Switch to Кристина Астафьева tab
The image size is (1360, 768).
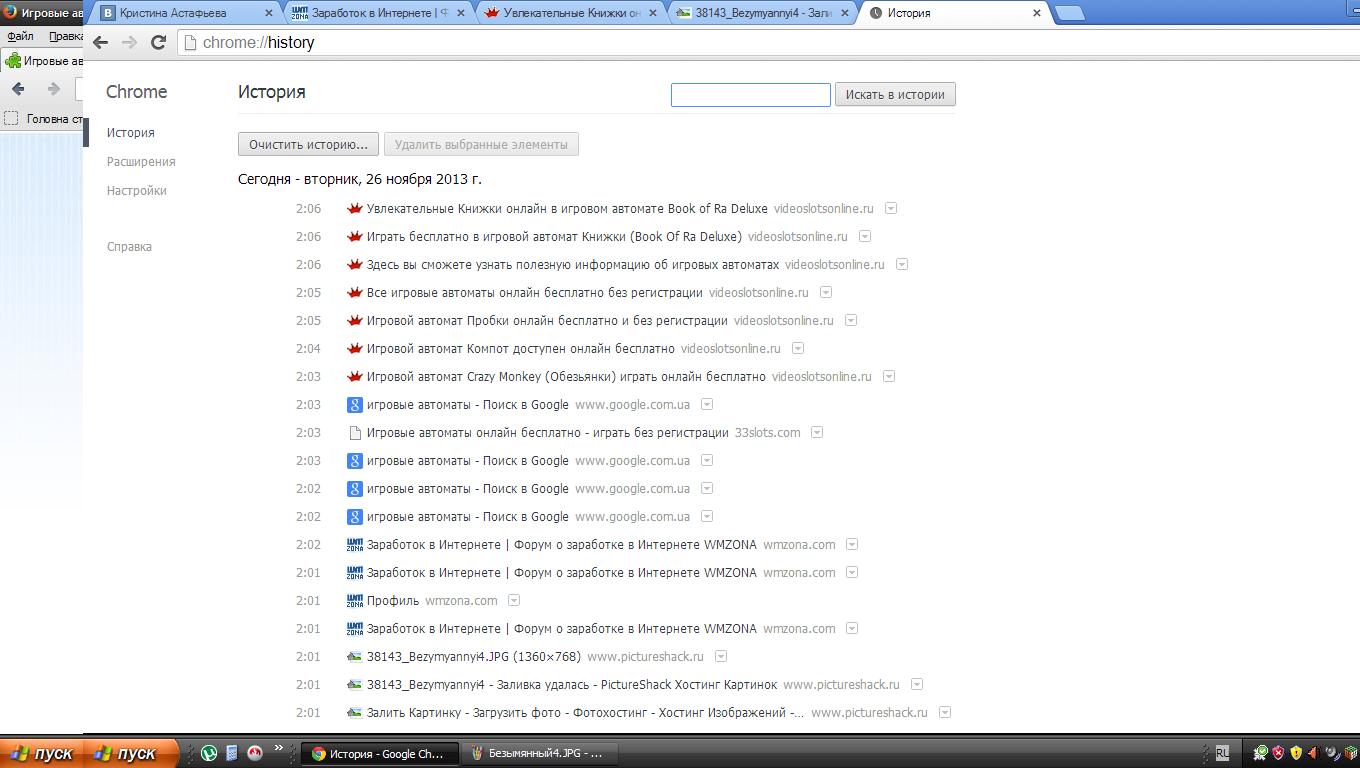pyautogui.click(x=185, y=13)
